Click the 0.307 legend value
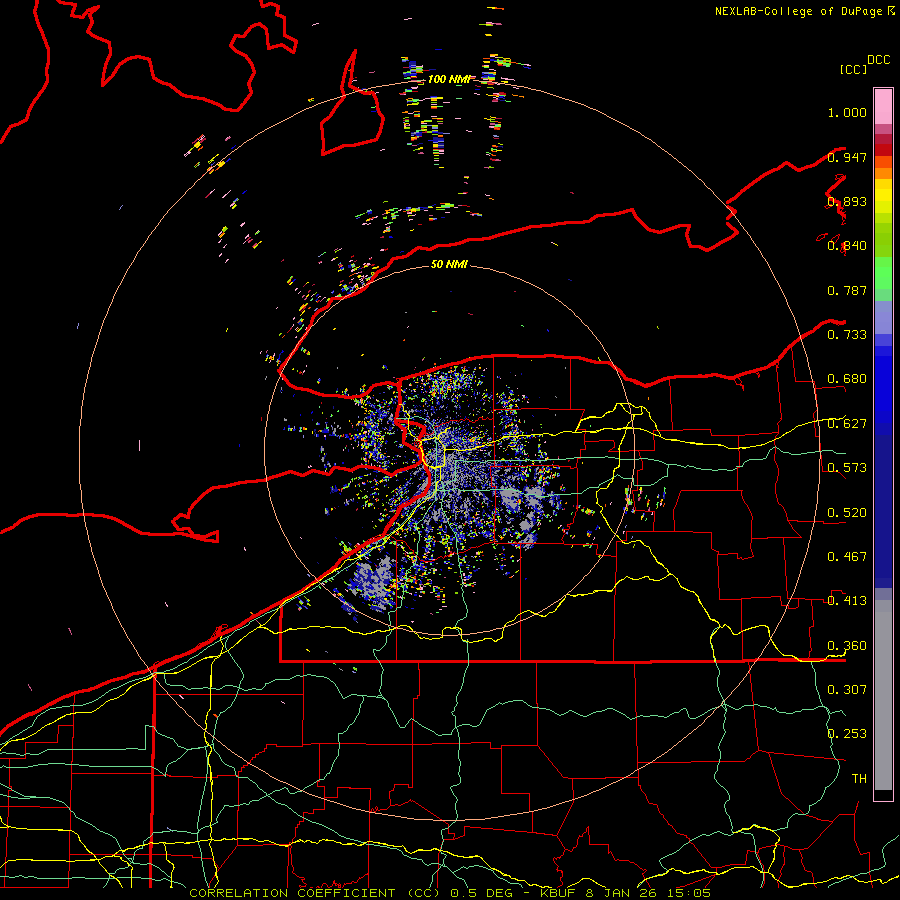The image size is (900, 900). coord(847,689)
